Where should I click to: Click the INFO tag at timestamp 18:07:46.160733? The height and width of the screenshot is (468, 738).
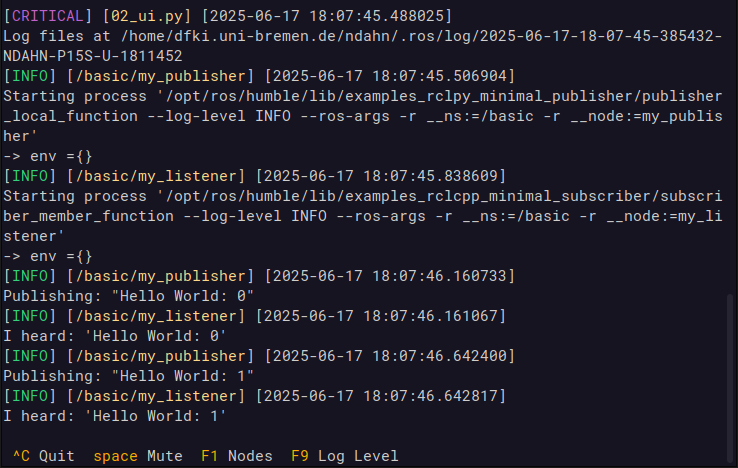[30, 276]
